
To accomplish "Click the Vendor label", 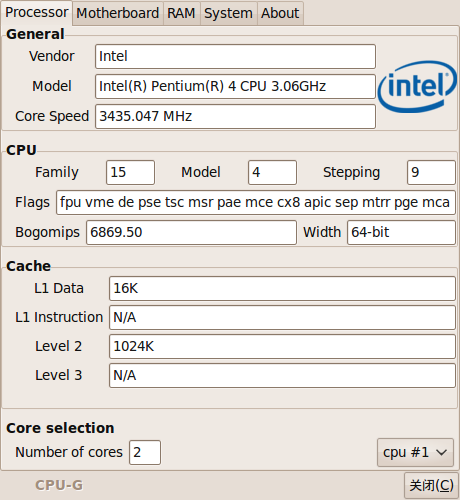I will pyautogui.click(x=52, y=56).
